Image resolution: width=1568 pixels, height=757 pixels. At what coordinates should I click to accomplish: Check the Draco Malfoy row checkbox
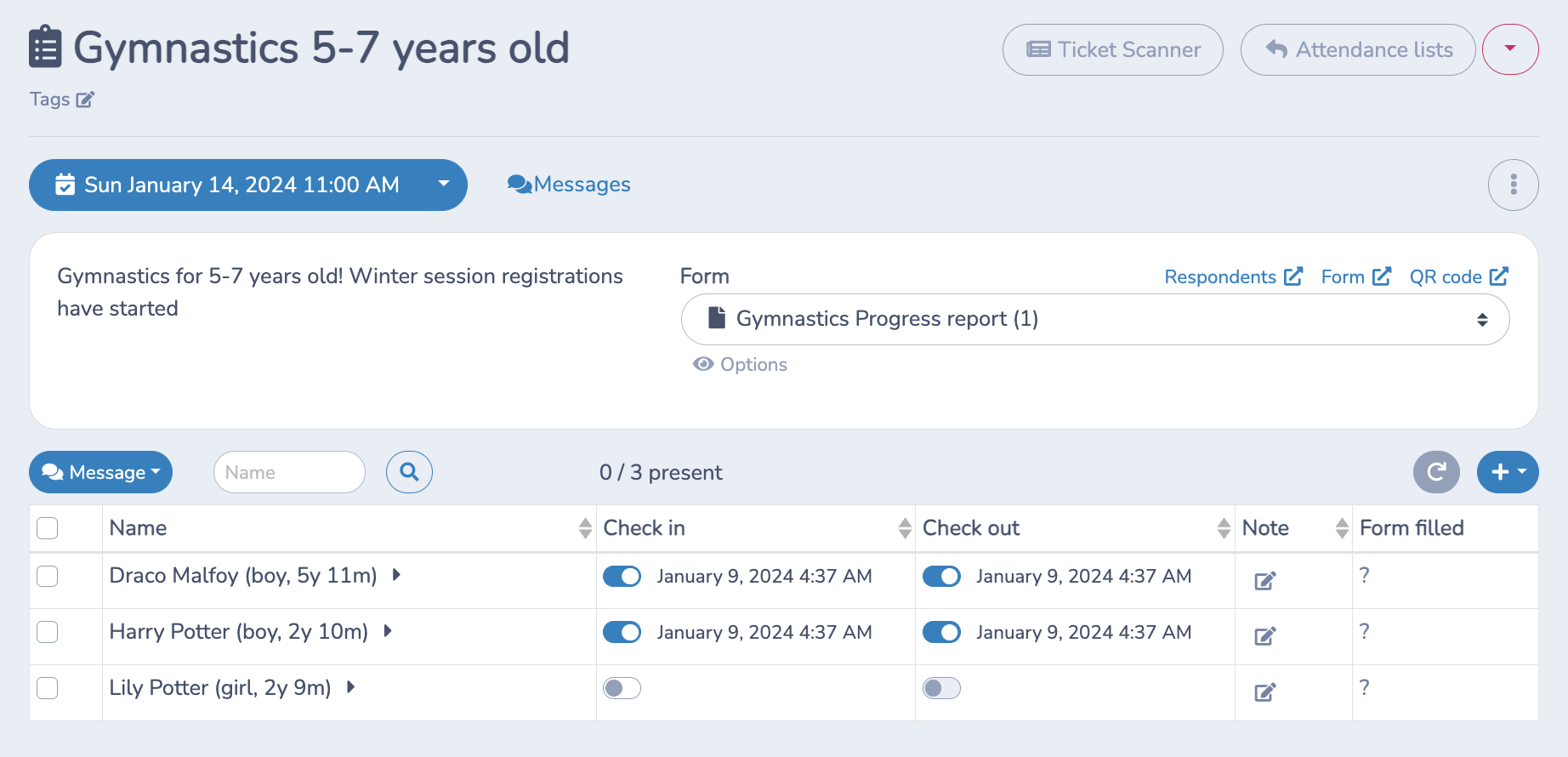[48, 576]
